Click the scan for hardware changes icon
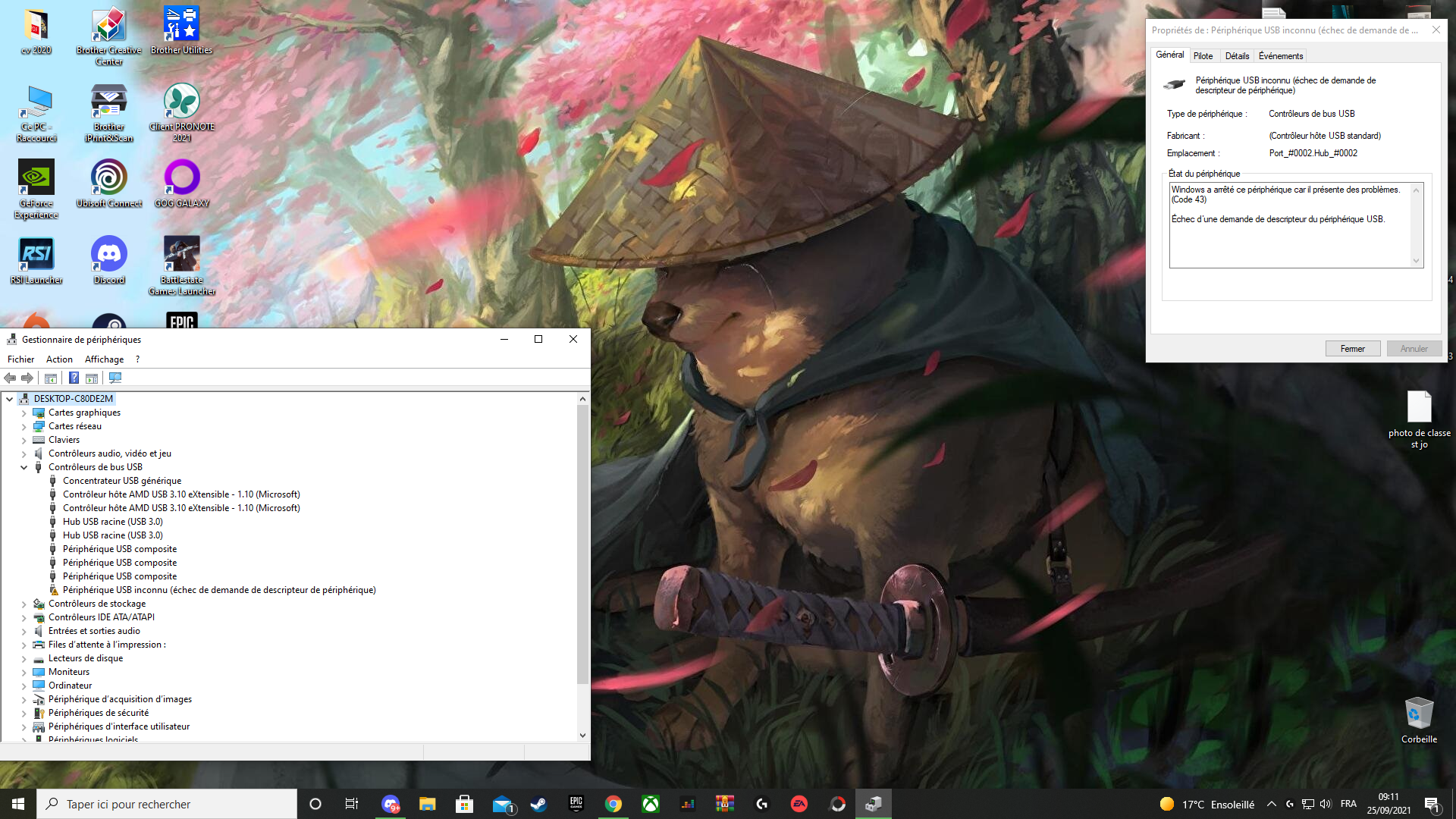This screenshot has height=819, width=1456. pyautogui.click(x=115, y=378)
